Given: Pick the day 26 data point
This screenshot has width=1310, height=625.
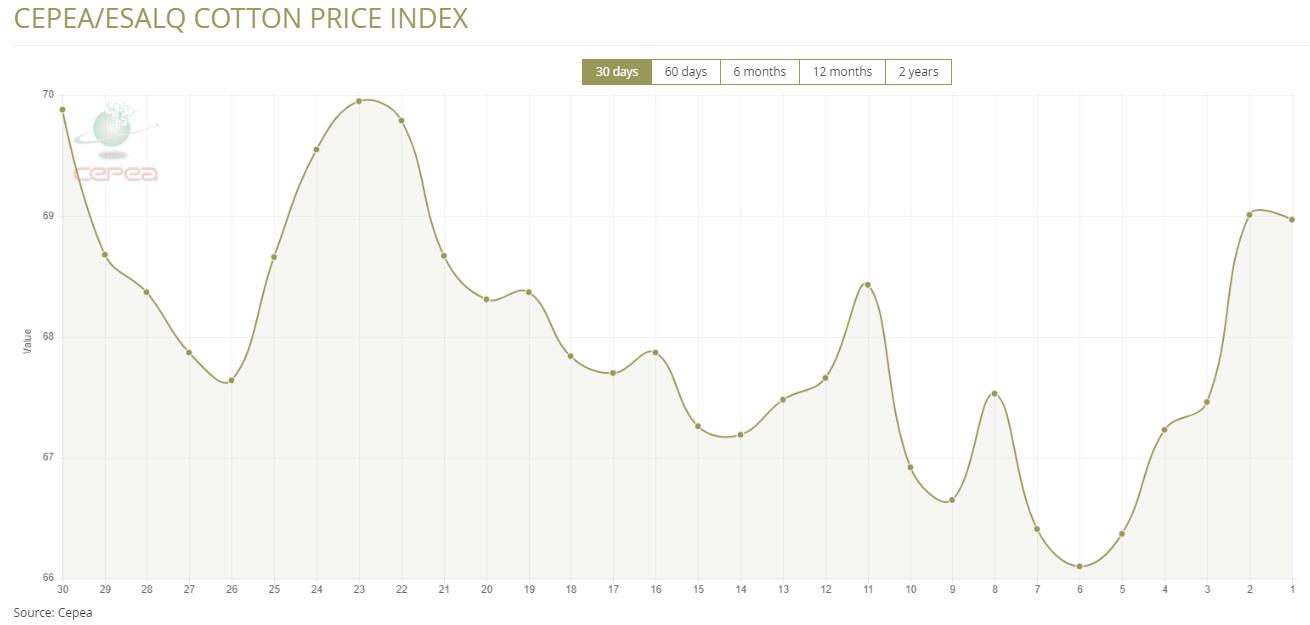Looking at the screenshot, I should (x=231, y=380).
